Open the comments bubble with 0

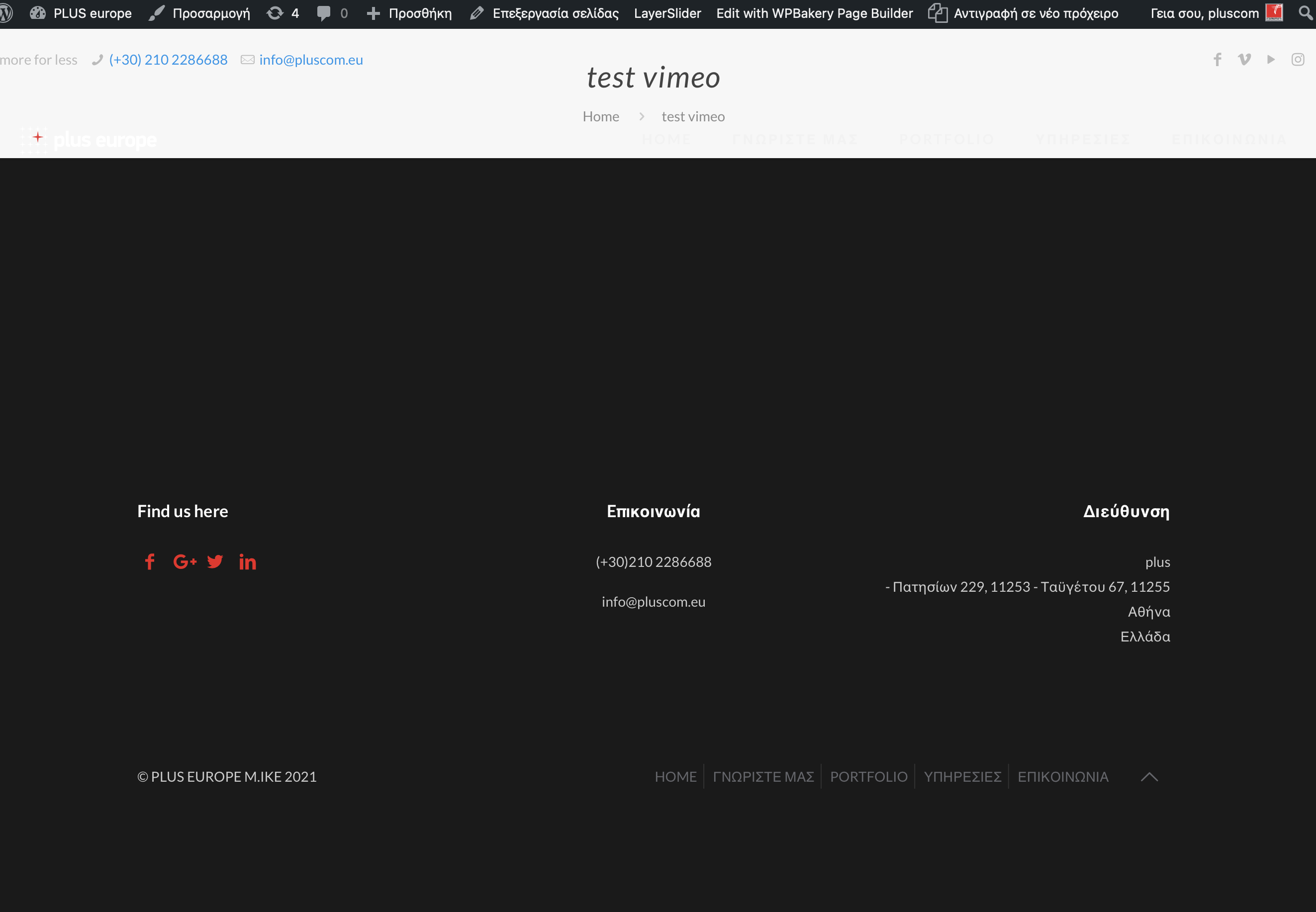point(332,13)
